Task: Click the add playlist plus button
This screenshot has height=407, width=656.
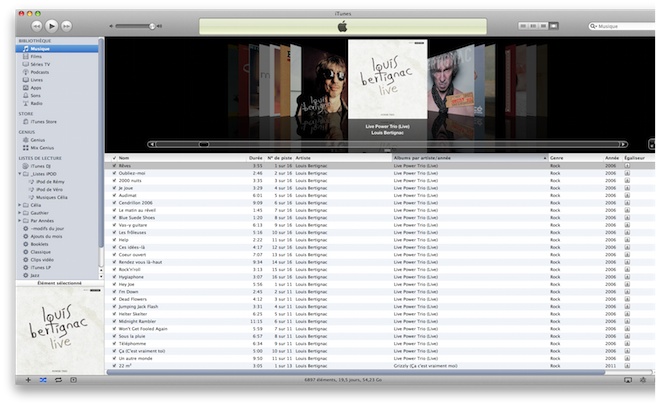Action: pos(28,380)
